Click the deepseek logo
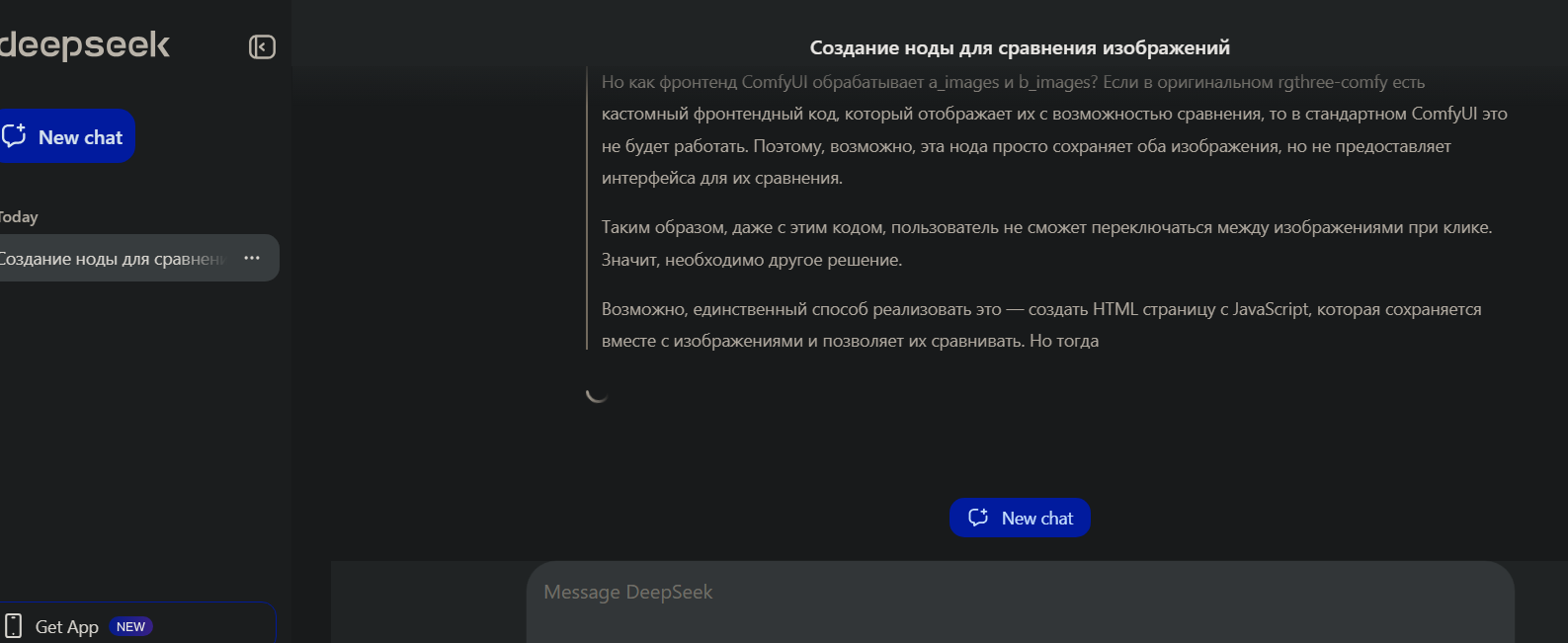 [84, 44]
